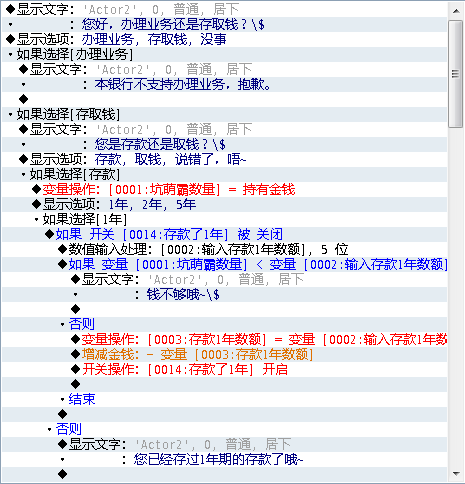Image resolution: width=465 pixels, height=484 pixels.
Task: Select the conditional '如果 变量 [0001:坑萌霸数量] < 变量'
Action: pyautogui.click(x=224, y=264)
